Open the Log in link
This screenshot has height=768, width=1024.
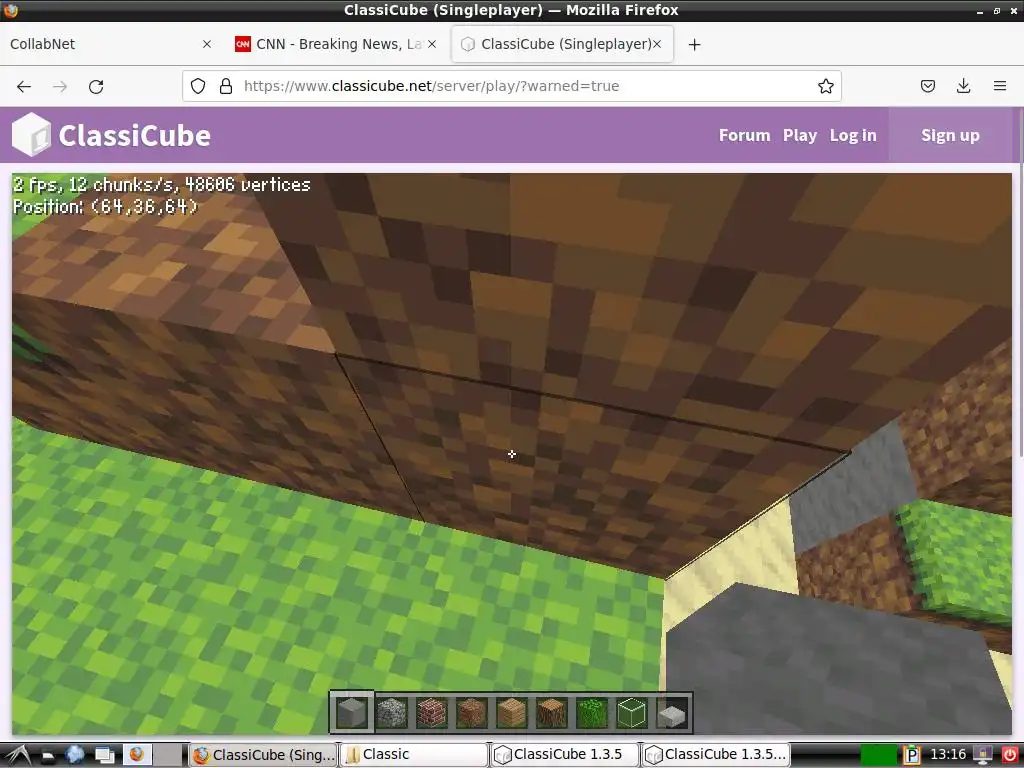click(853, 135)
